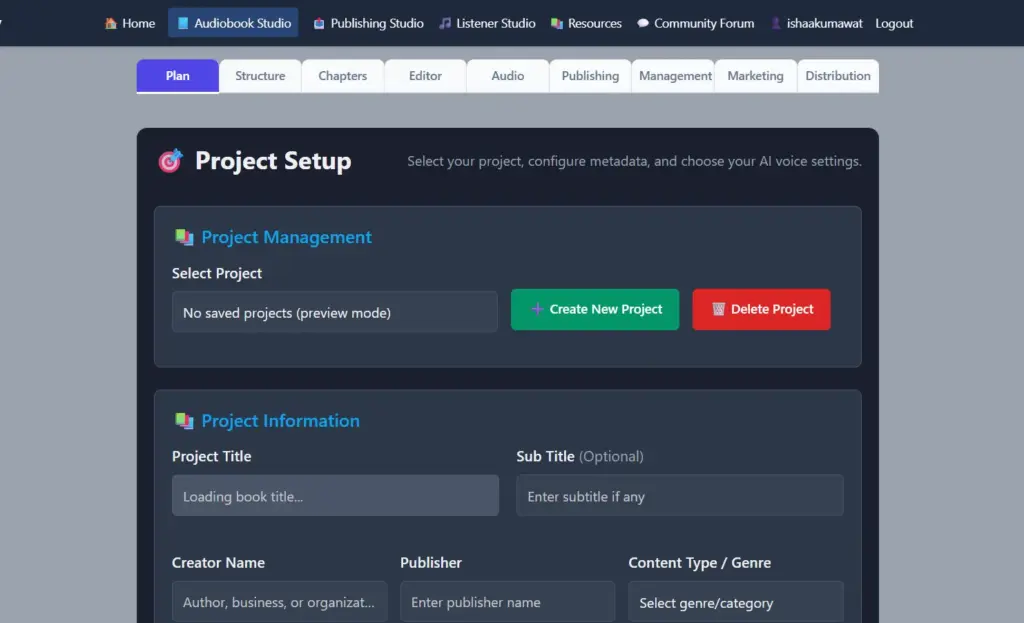This screenshot has width=1024, height=623.
Task: Click the user icon beside ishaakumawat
Action: click(x=775, y=22)
